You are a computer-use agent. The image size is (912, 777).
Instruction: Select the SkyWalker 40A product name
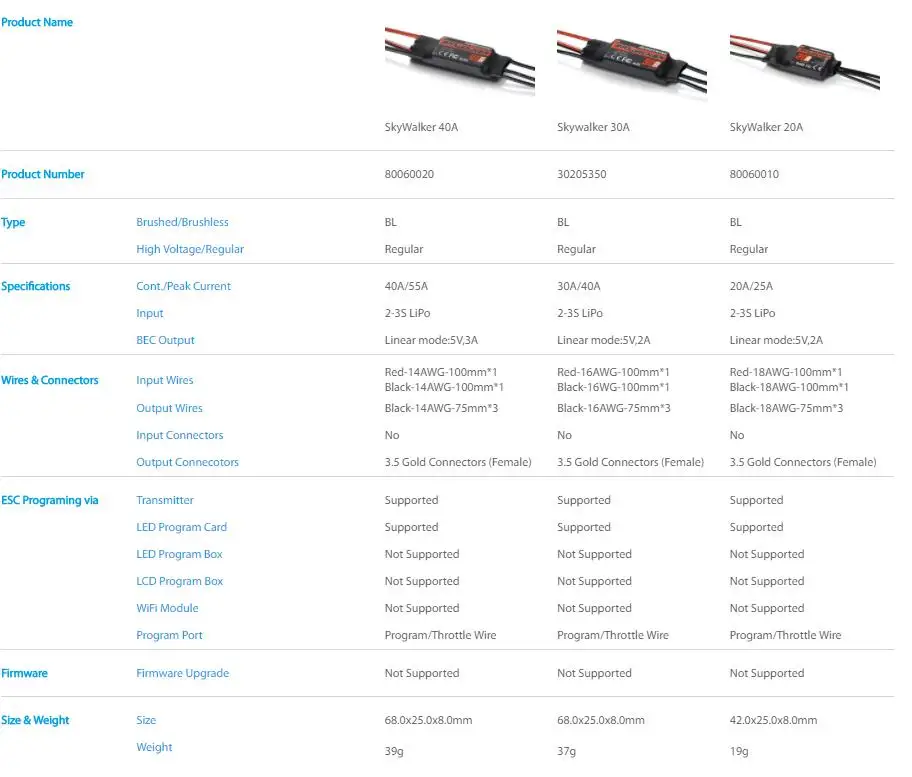click(x=421, y=127)
